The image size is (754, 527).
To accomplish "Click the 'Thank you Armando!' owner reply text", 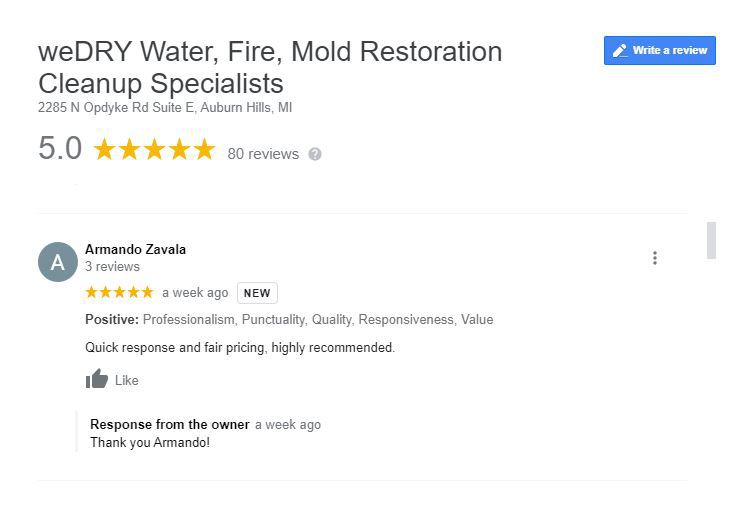I will pyautogui.click(x=150, y=442).
